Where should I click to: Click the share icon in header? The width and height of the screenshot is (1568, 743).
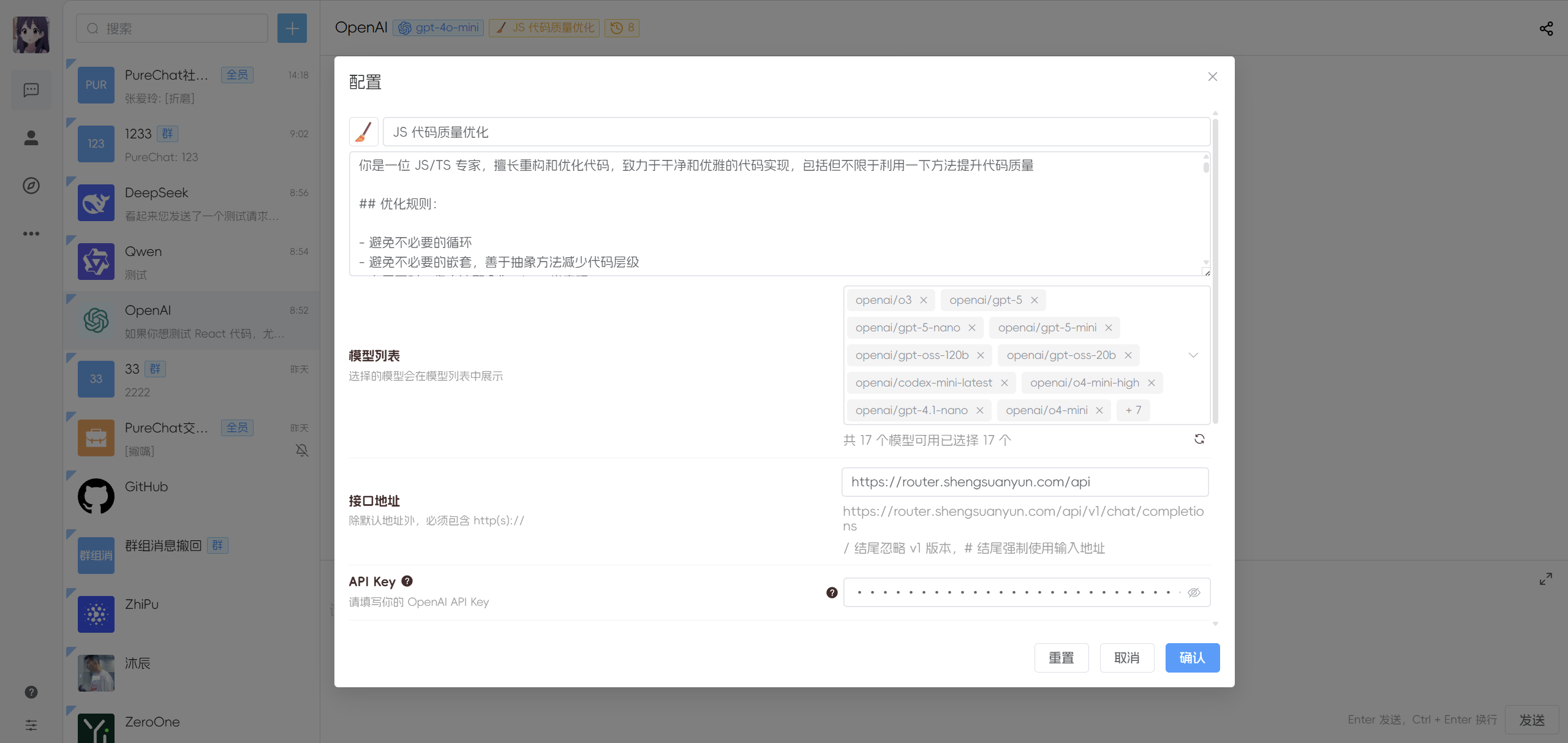click(1546, 28)
